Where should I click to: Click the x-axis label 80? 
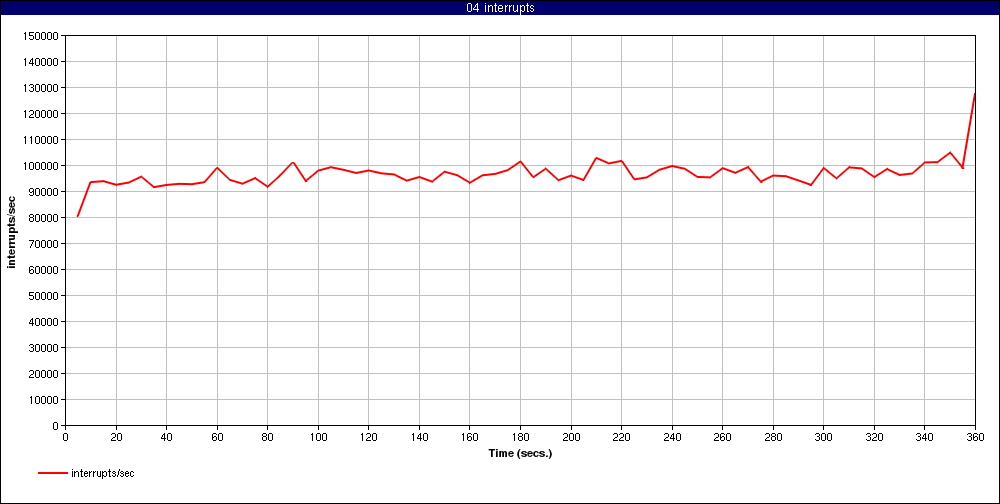click(267, 437)
